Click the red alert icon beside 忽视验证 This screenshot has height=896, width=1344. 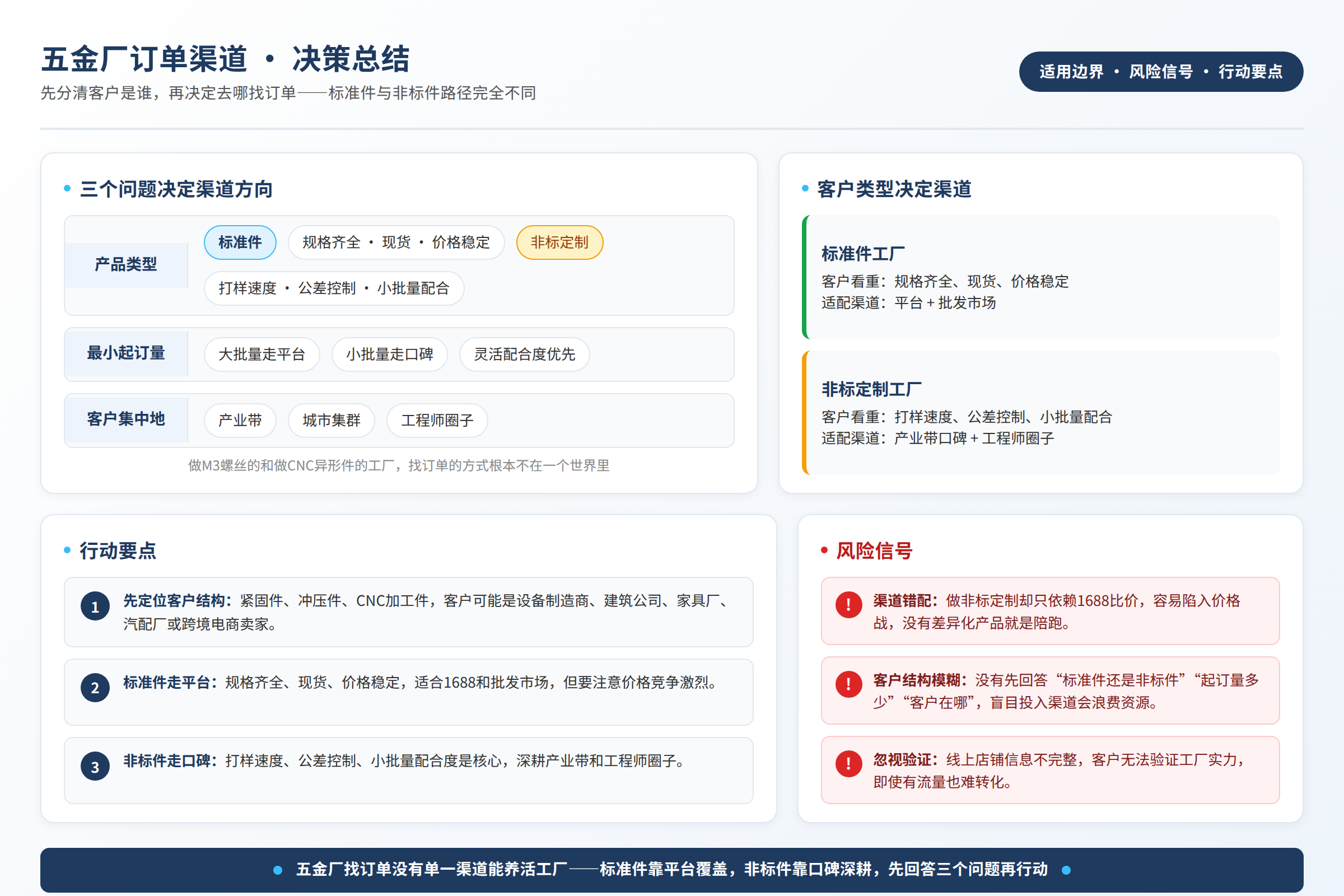848,763
